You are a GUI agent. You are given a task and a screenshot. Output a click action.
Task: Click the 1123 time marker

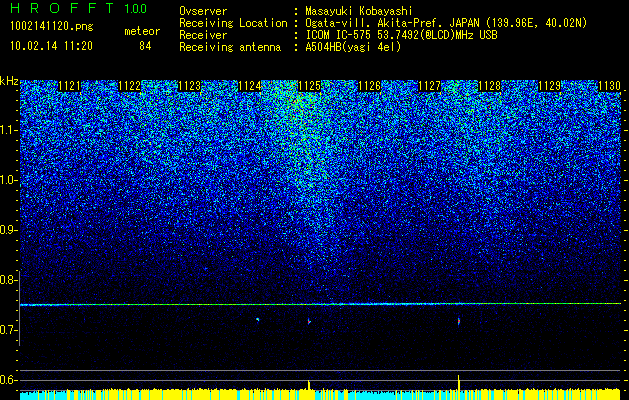(189, 86)
